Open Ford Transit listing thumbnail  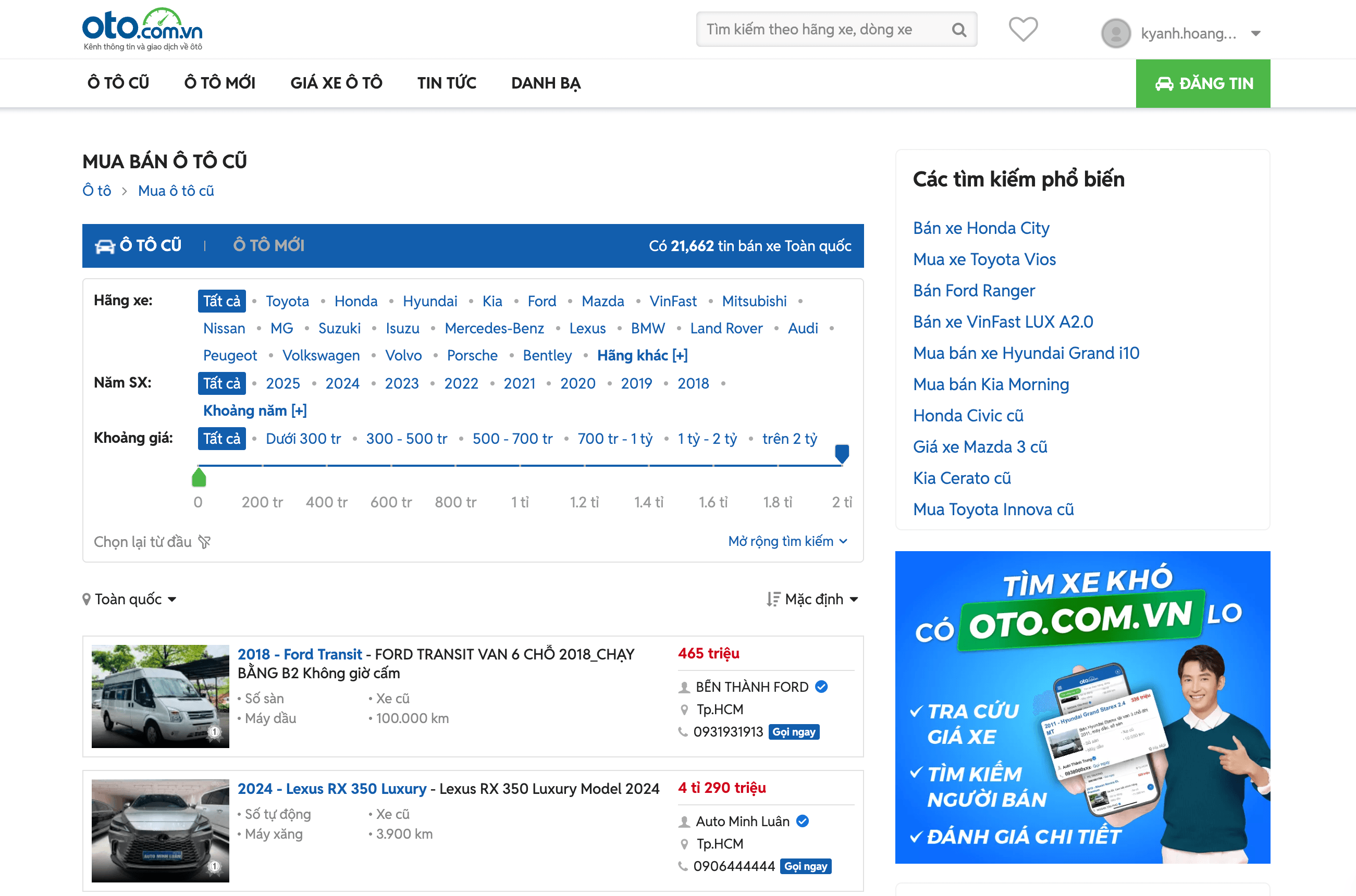[160, 696]
